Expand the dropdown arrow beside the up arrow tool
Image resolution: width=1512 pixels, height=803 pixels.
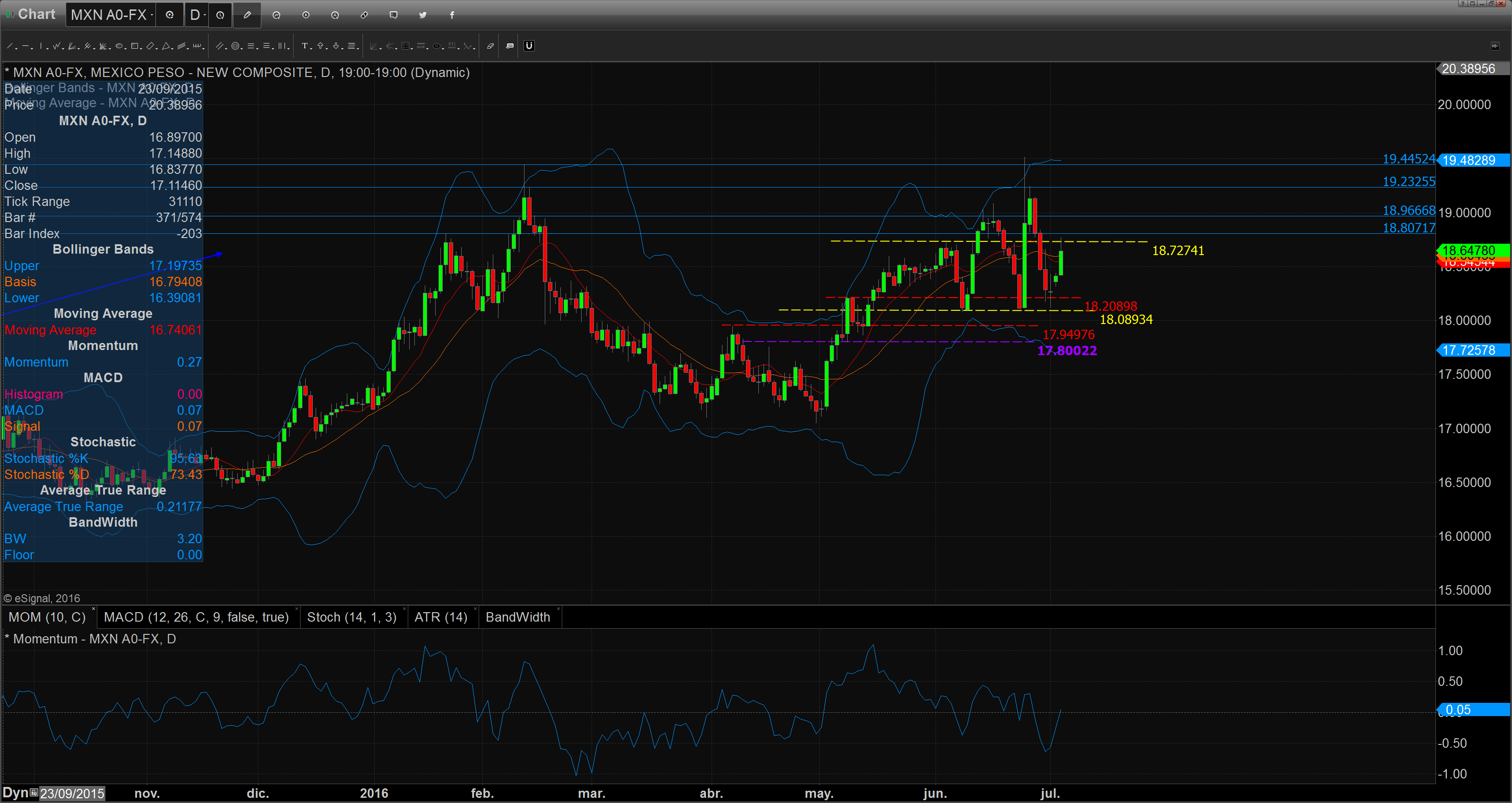[327, 48]
